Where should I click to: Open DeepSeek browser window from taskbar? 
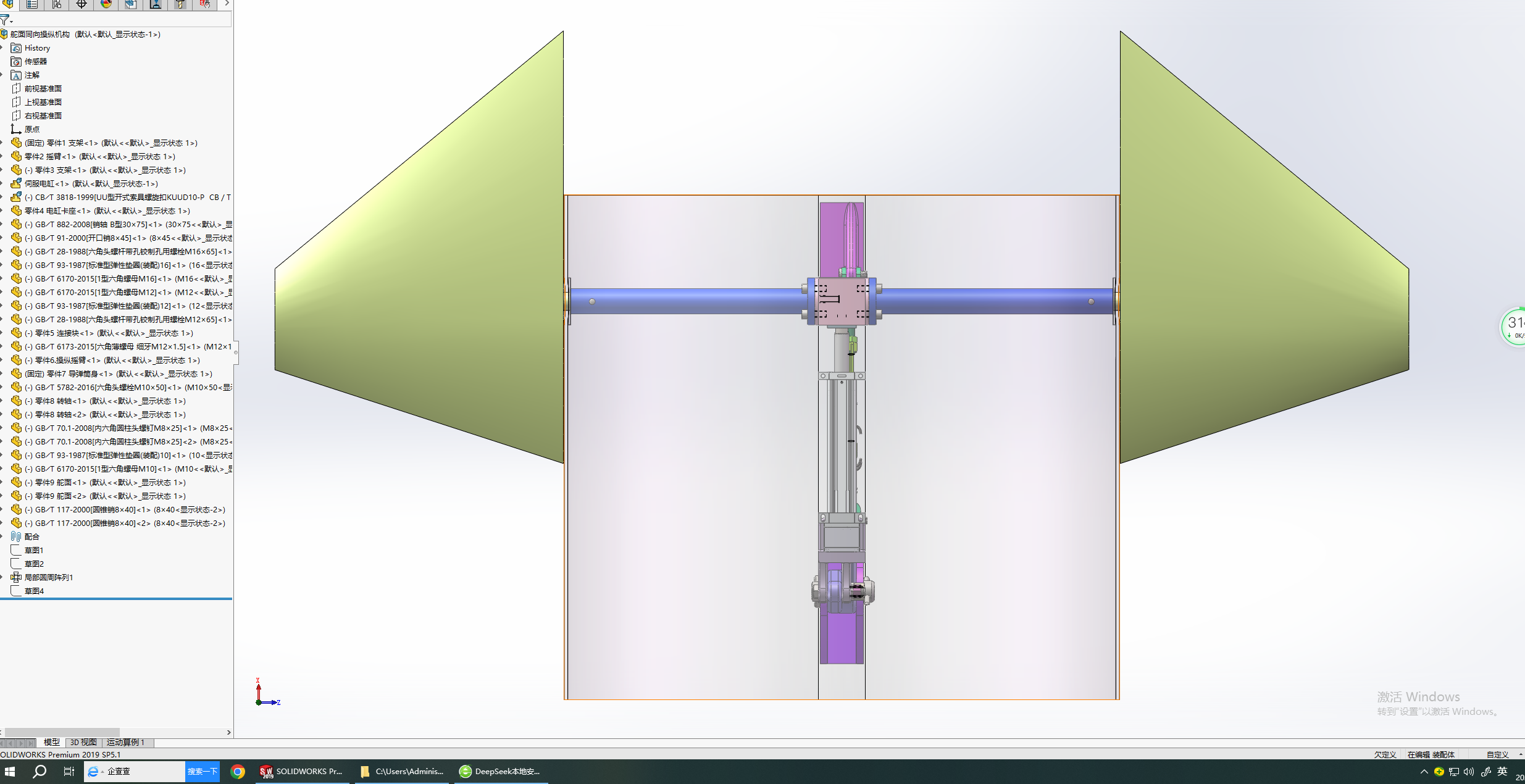click(x=501, y=772)
